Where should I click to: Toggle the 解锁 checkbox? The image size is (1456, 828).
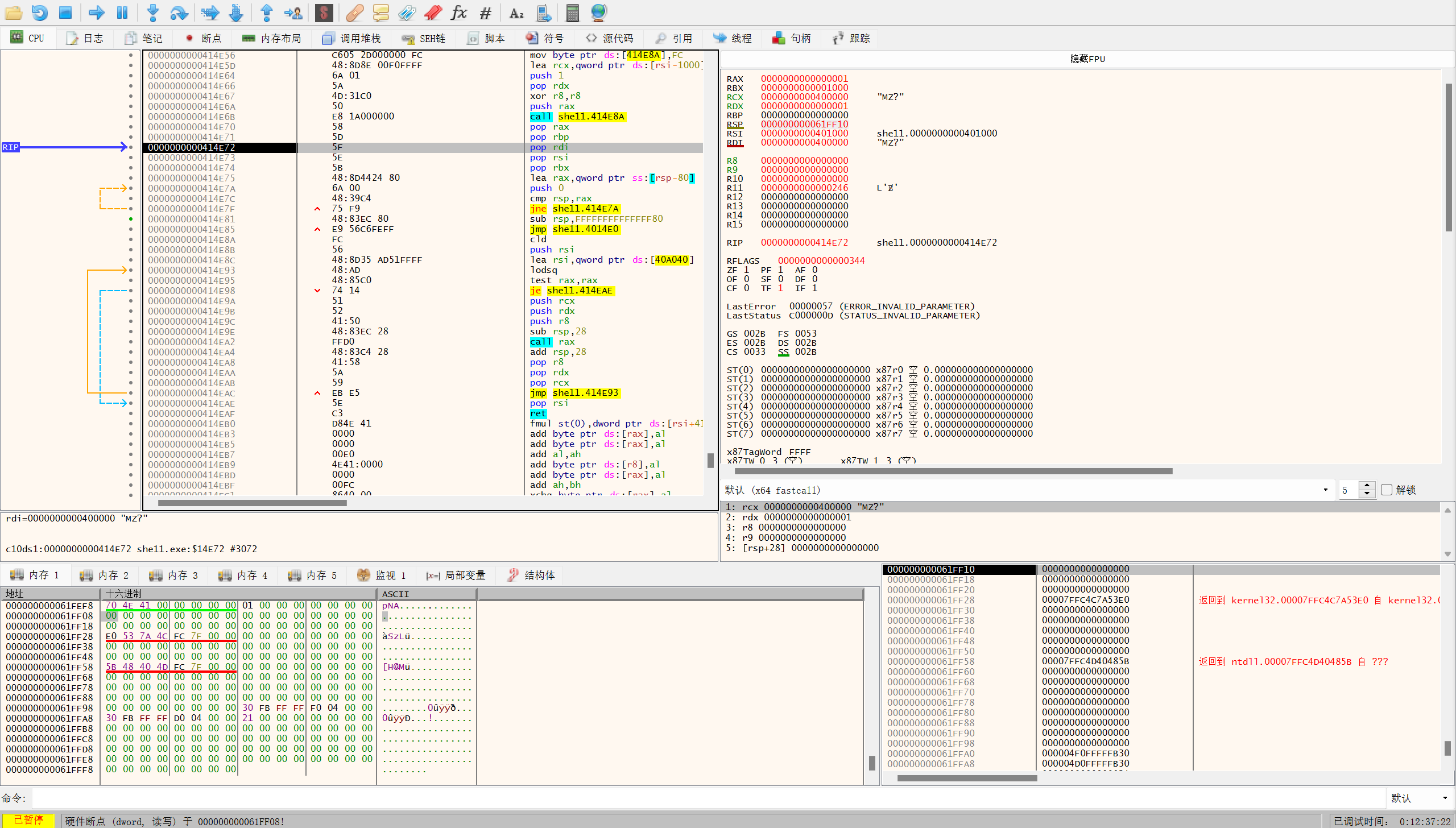tap(1387, 490)
